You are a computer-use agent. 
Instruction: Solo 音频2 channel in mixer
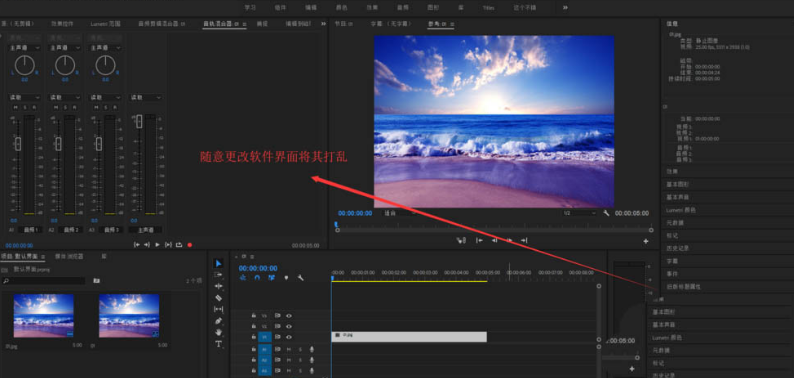coord(65,107)
